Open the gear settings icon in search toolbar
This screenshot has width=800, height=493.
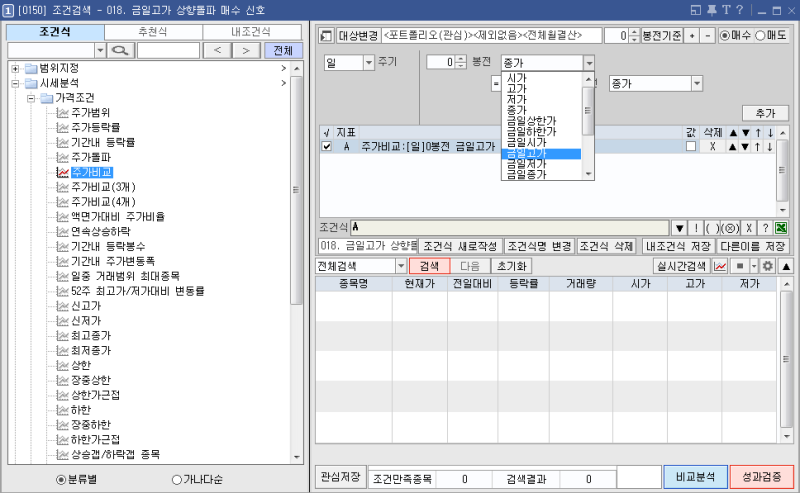pos(767,266)
